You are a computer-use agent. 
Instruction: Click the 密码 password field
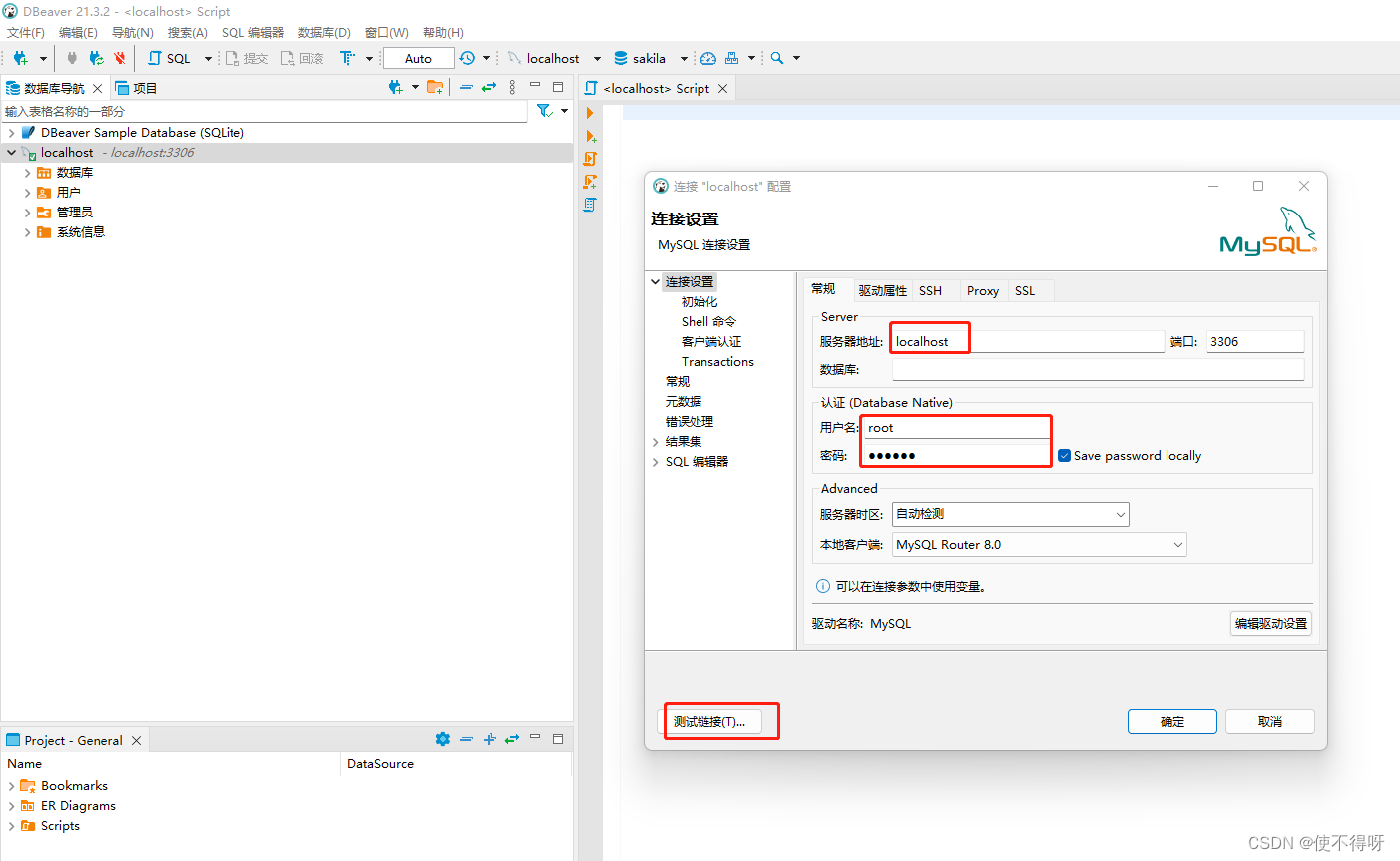coord(957,455)
